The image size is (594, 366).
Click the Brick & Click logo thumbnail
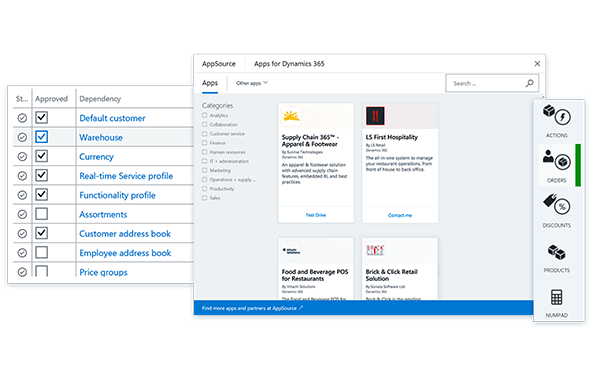coord(375,250)
